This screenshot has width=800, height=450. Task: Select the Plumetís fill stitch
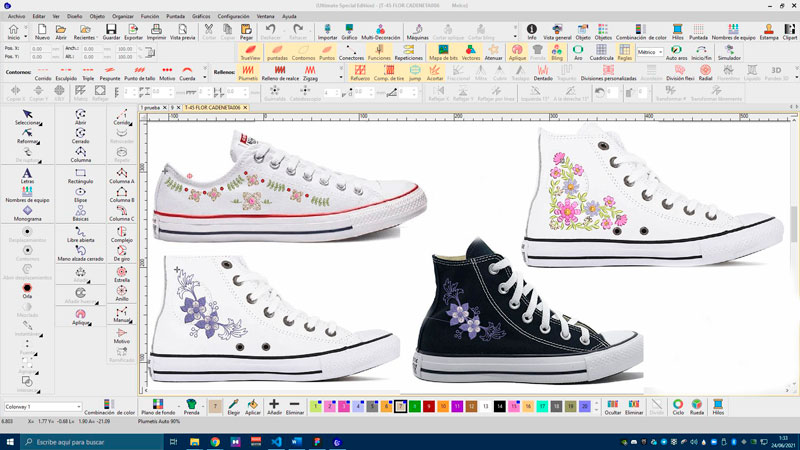pos(248,72)
